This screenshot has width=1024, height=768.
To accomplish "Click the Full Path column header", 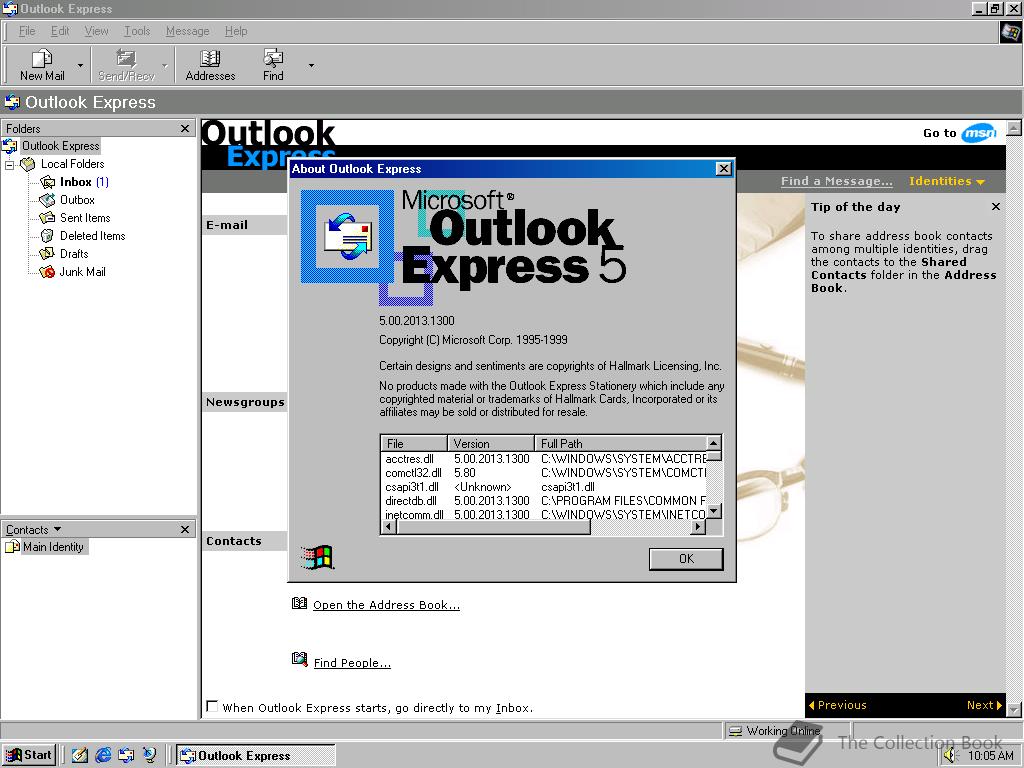I will pos(620,443).
